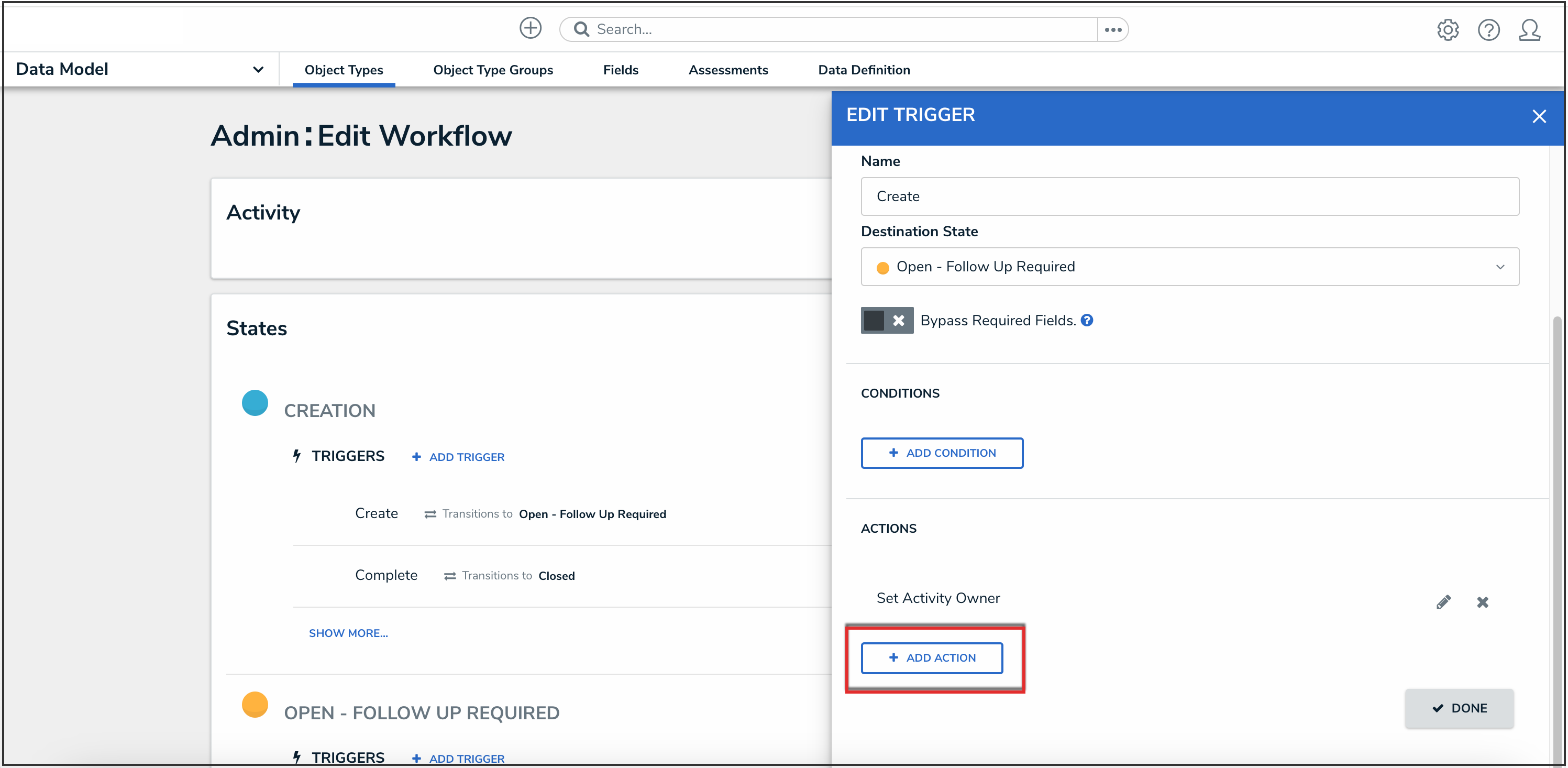The image size is (1568, 768).
Task: Close the Edit Trigger panel
Action: tap(1538, 116)
